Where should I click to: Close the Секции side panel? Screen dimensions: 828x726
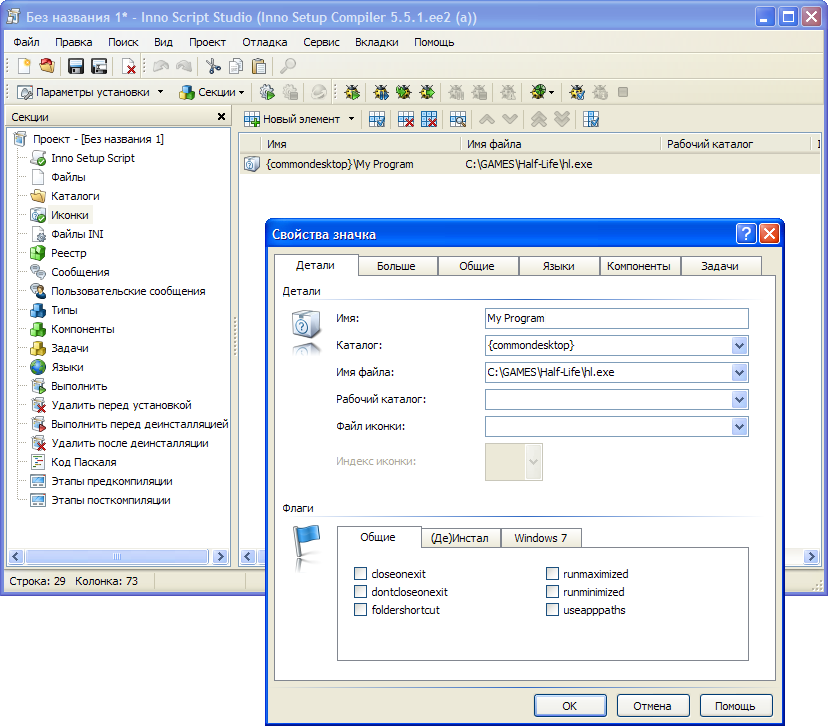click(x=221, y=117)
